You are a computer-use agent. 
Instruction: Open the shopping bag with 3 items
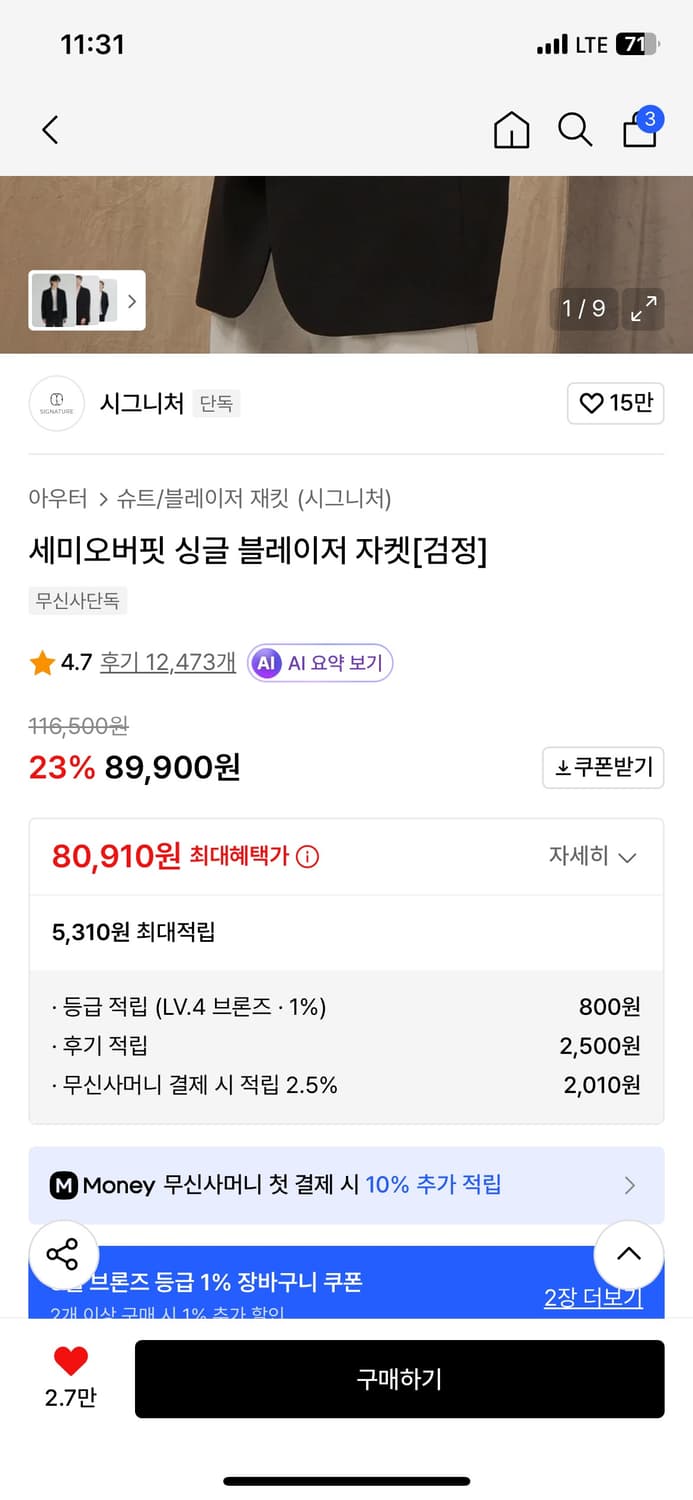[x=639, y=130]
